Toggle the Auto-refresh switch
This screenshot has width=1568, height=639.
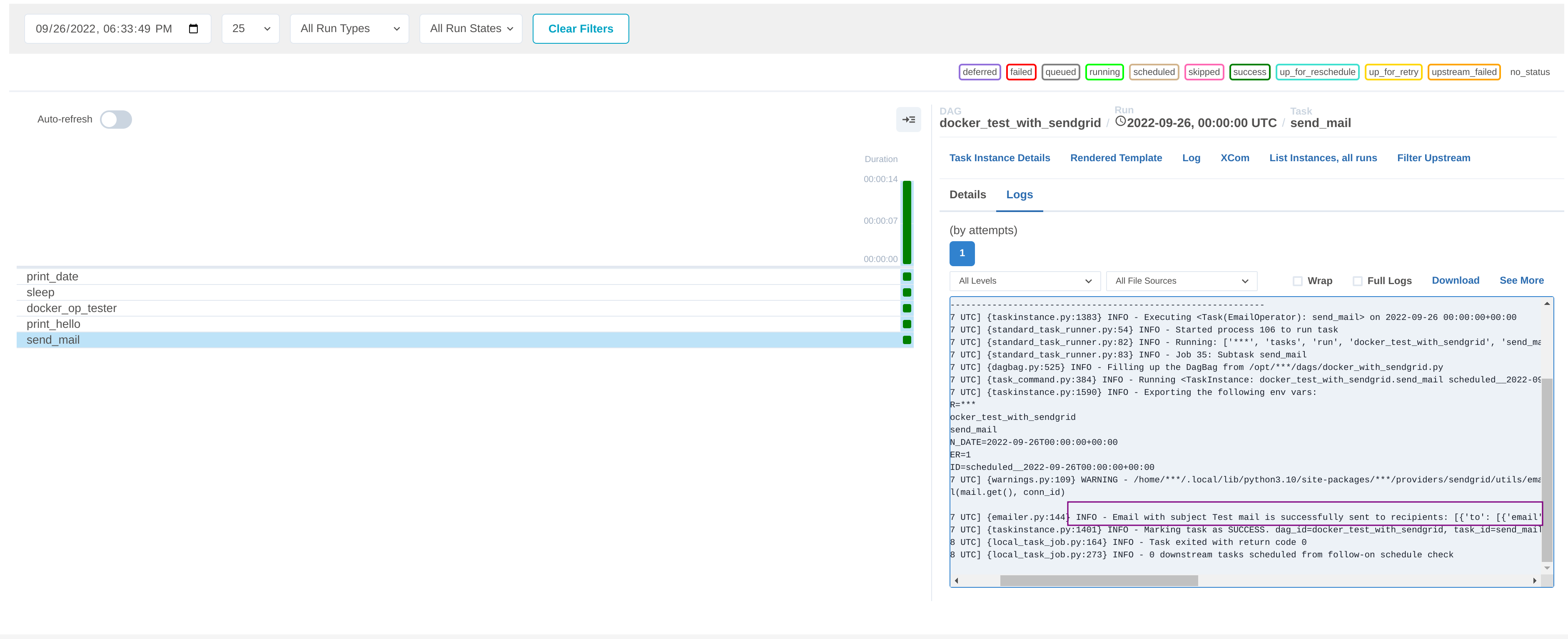tap(116, 119)
